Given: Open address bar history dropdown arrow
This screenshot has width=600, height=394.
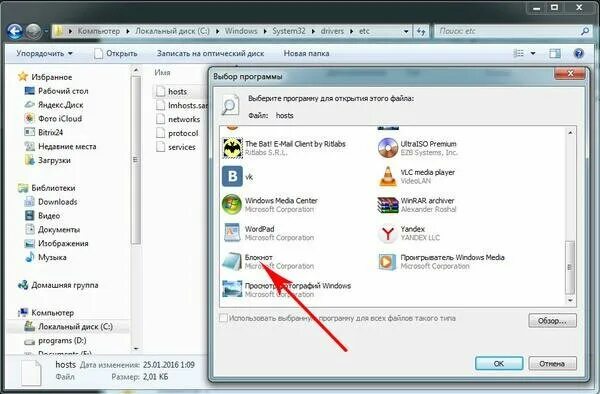Looking at the screenshot, I should pyautogui.click(x=406, y=31).
